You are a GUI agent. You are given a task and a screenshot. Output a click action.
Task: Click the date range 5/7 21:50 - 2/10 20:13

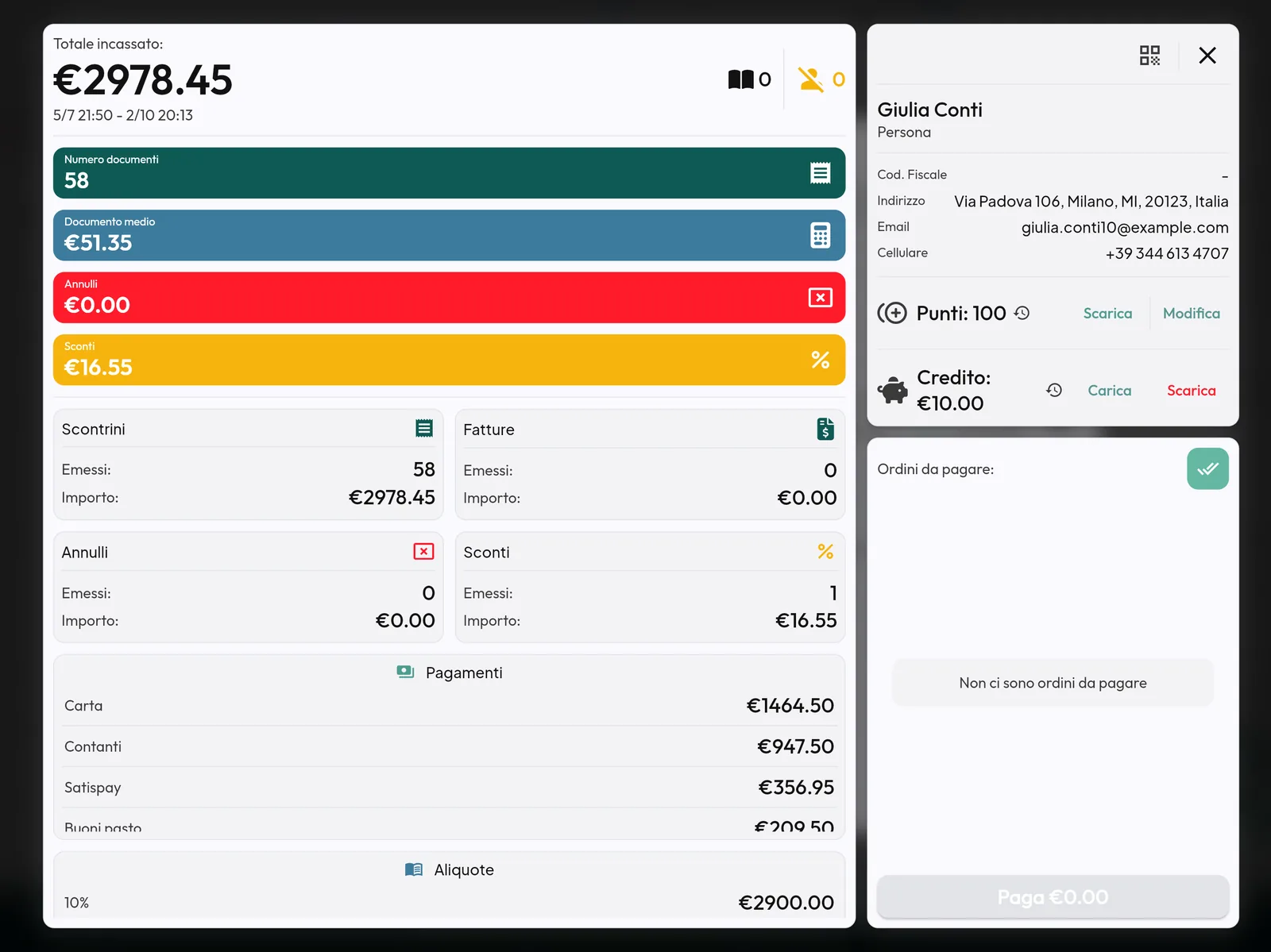[123, 115]
